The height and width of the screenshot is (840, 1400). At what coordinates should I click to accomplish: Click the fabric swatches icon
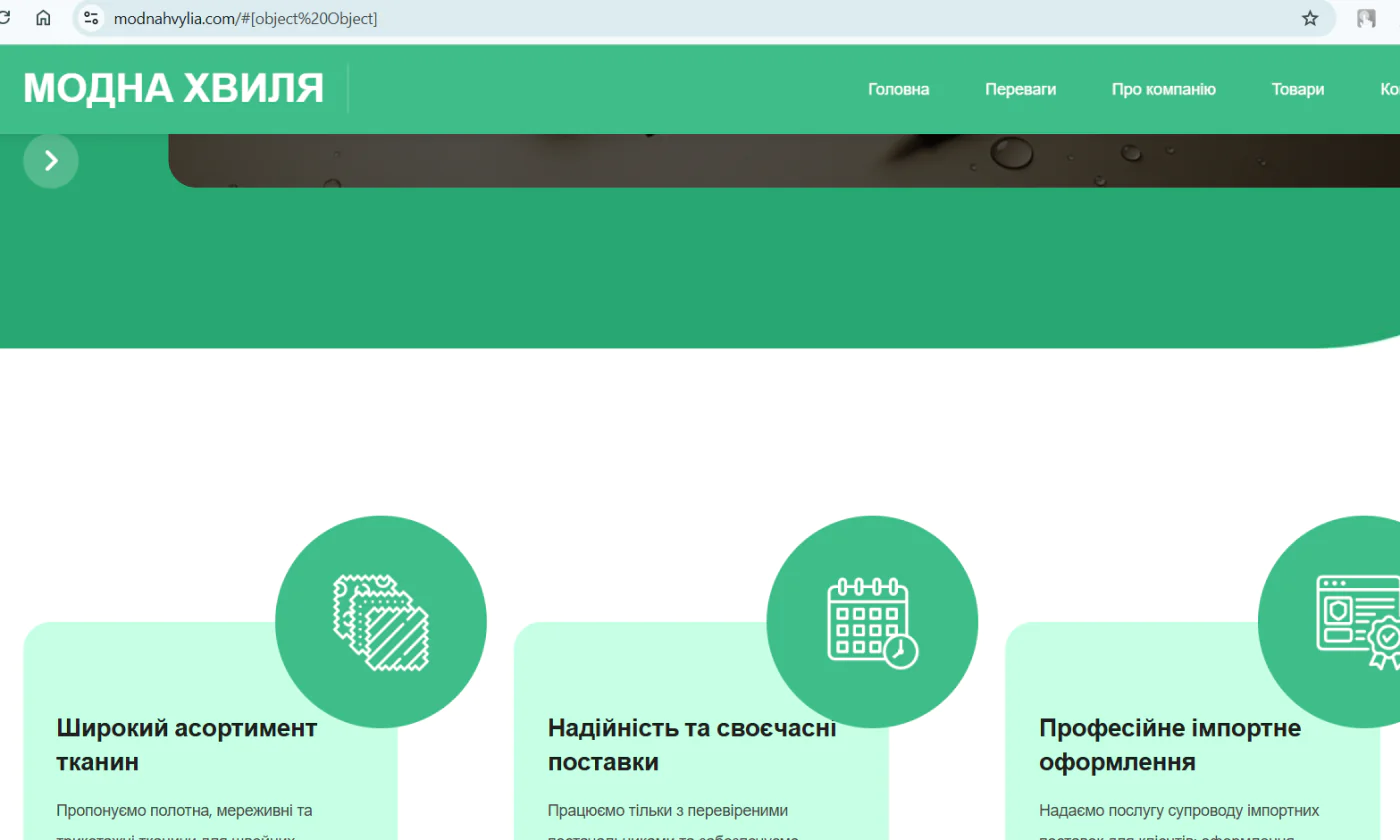381,622
